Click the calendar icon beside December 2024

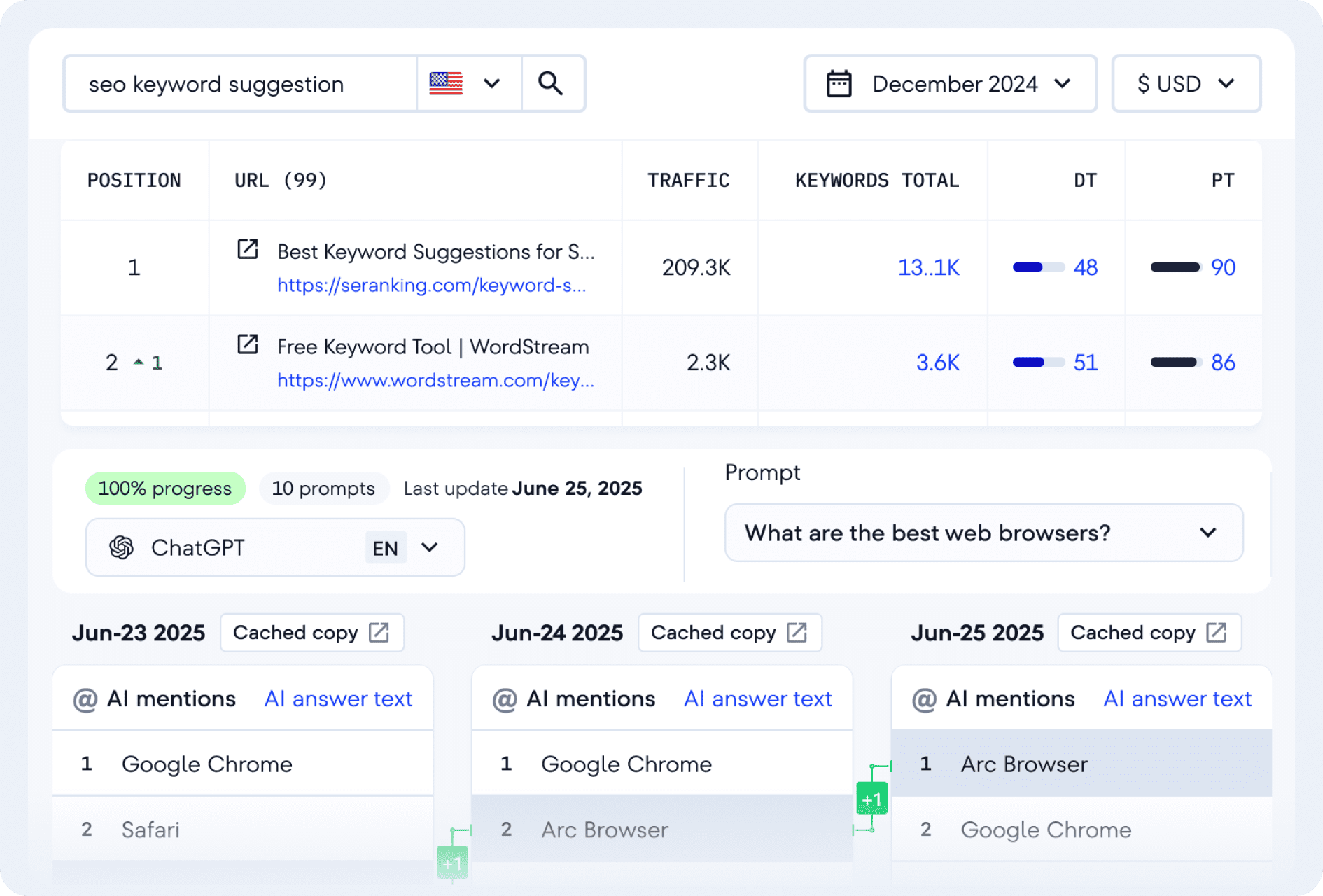click(839, 83)
